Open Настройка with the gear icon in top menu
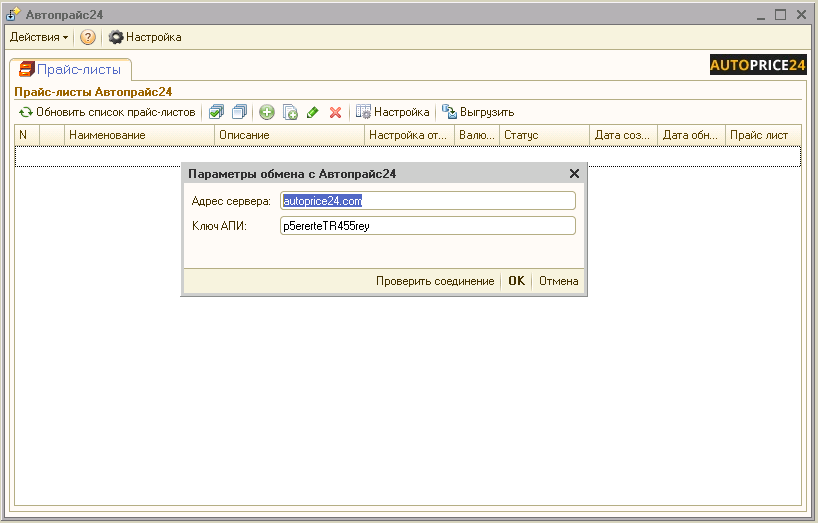Viewport: 818px width, 523px height. (145, 37)
